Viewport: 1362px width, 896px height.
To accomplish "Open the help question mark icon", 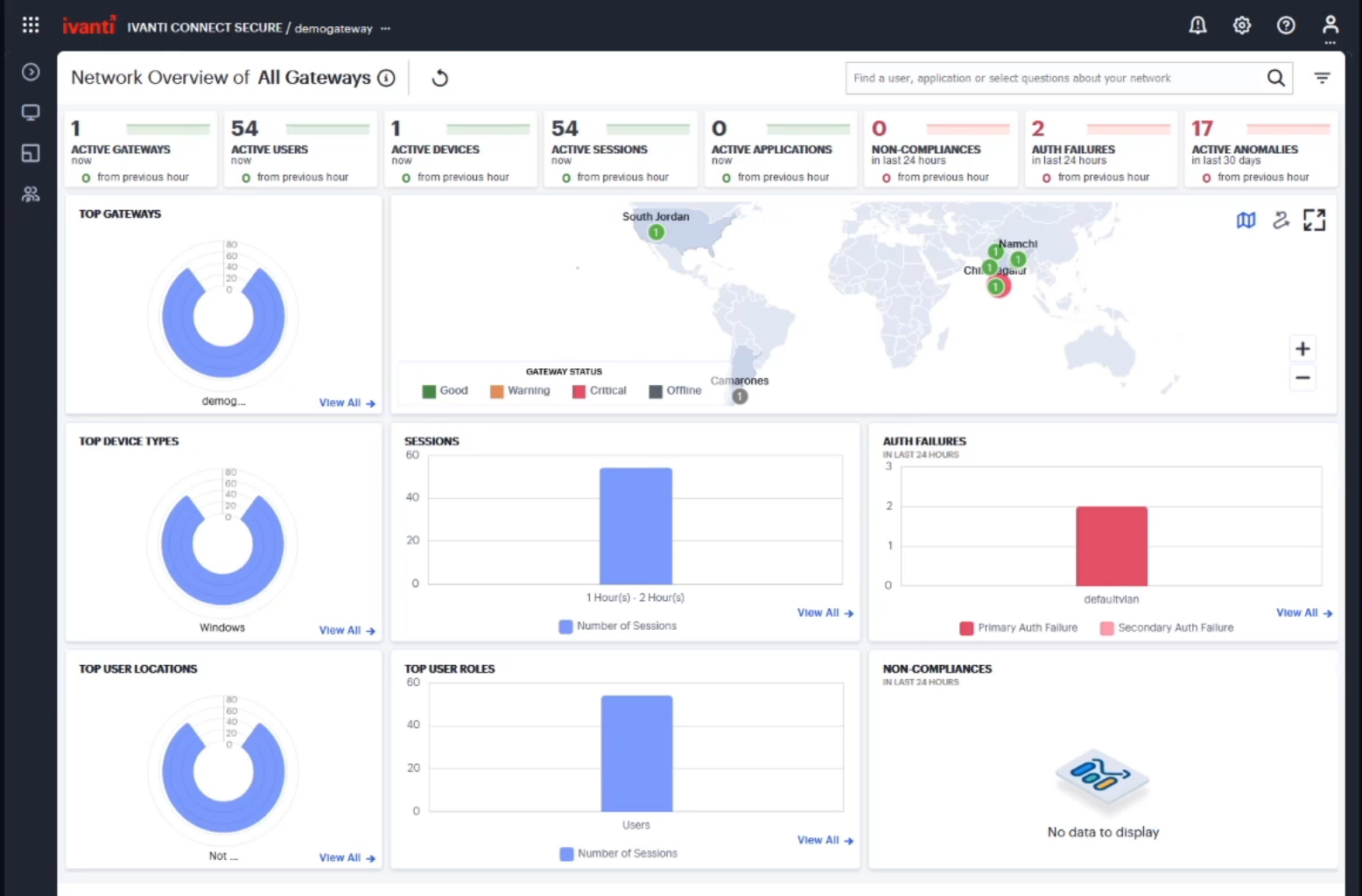I will tap(1286, 25).
